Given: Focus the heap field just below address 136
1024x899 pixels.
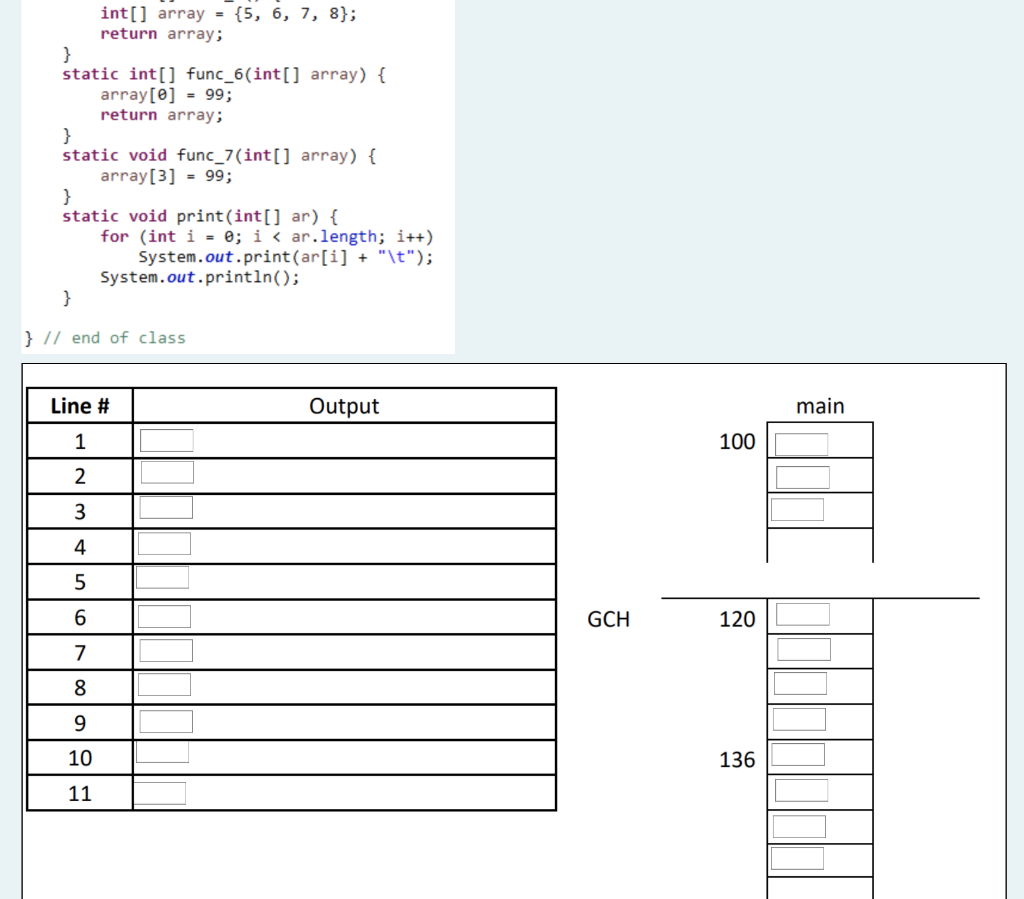Looking at the screenshot, I should tap(801, 791).
